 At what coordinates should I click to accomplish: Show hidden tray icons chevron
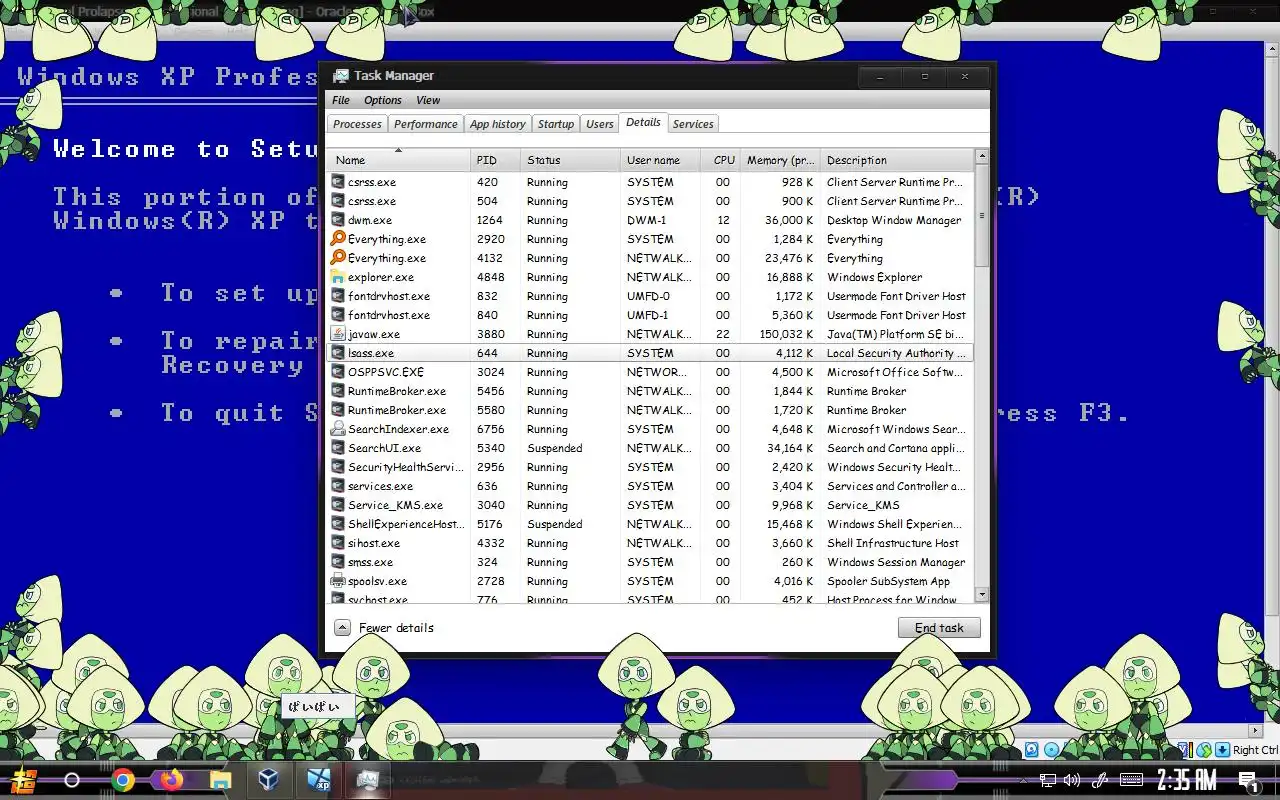pos(1023,780)
